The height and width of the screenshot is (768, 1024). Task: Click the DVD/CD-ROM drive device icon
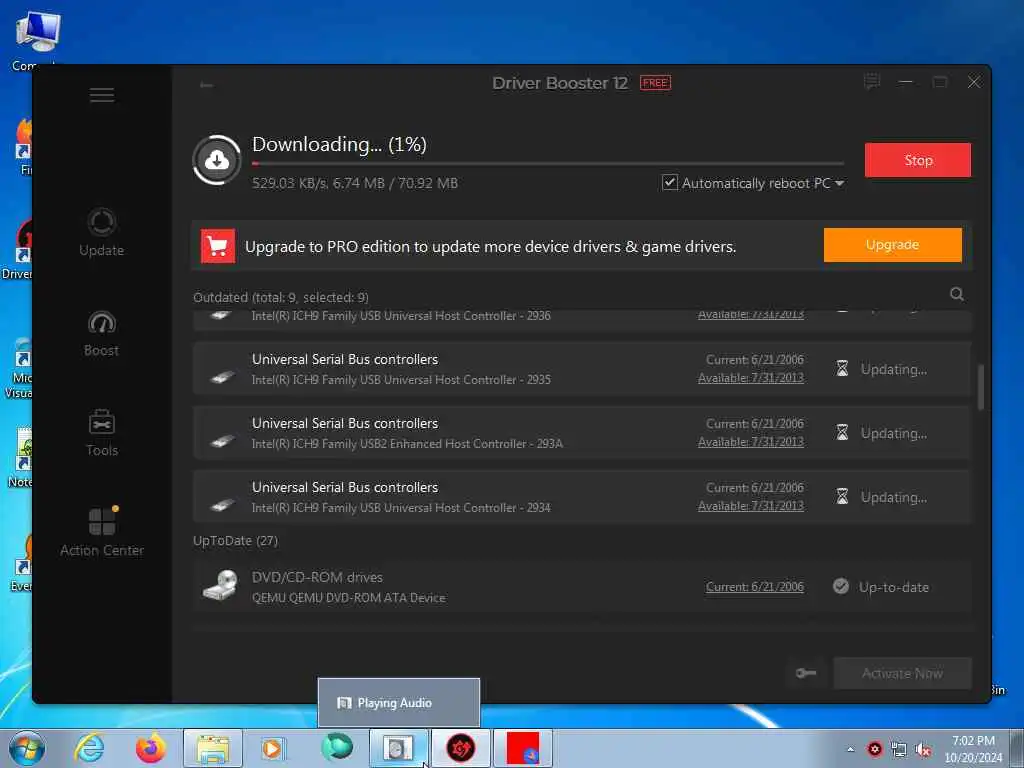pyautogui.click(x=220, y=586)
